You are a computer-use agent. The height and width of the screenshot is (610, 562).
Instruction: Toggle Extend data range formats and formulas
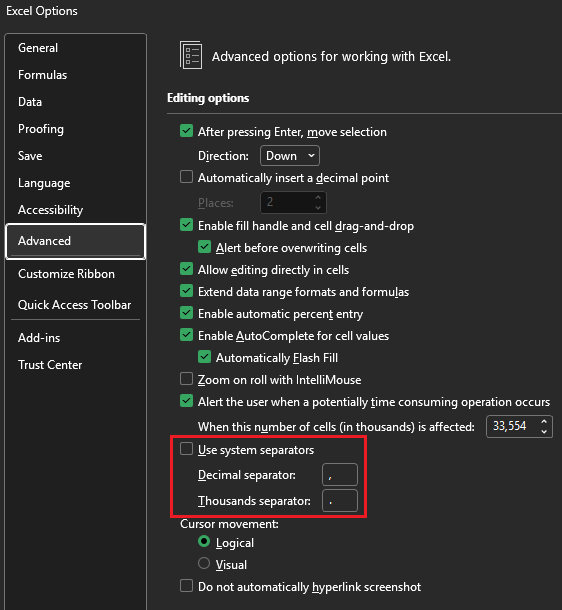click(x=186, y=291)
